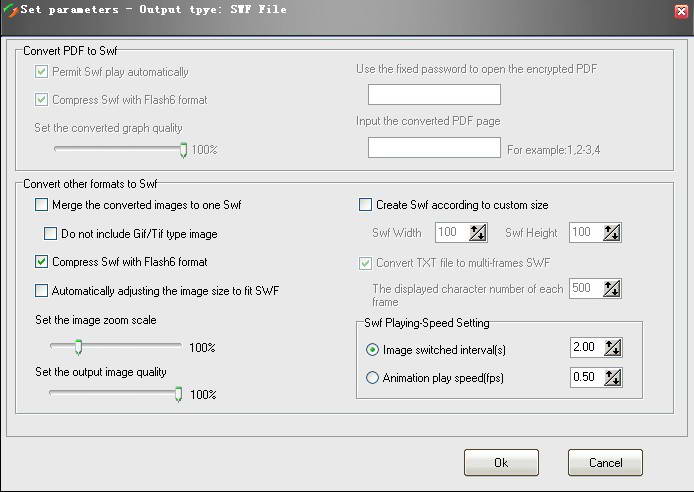Select Animation play speed(fps) radio option
This screenshot has width=694, height=492.
373,378
